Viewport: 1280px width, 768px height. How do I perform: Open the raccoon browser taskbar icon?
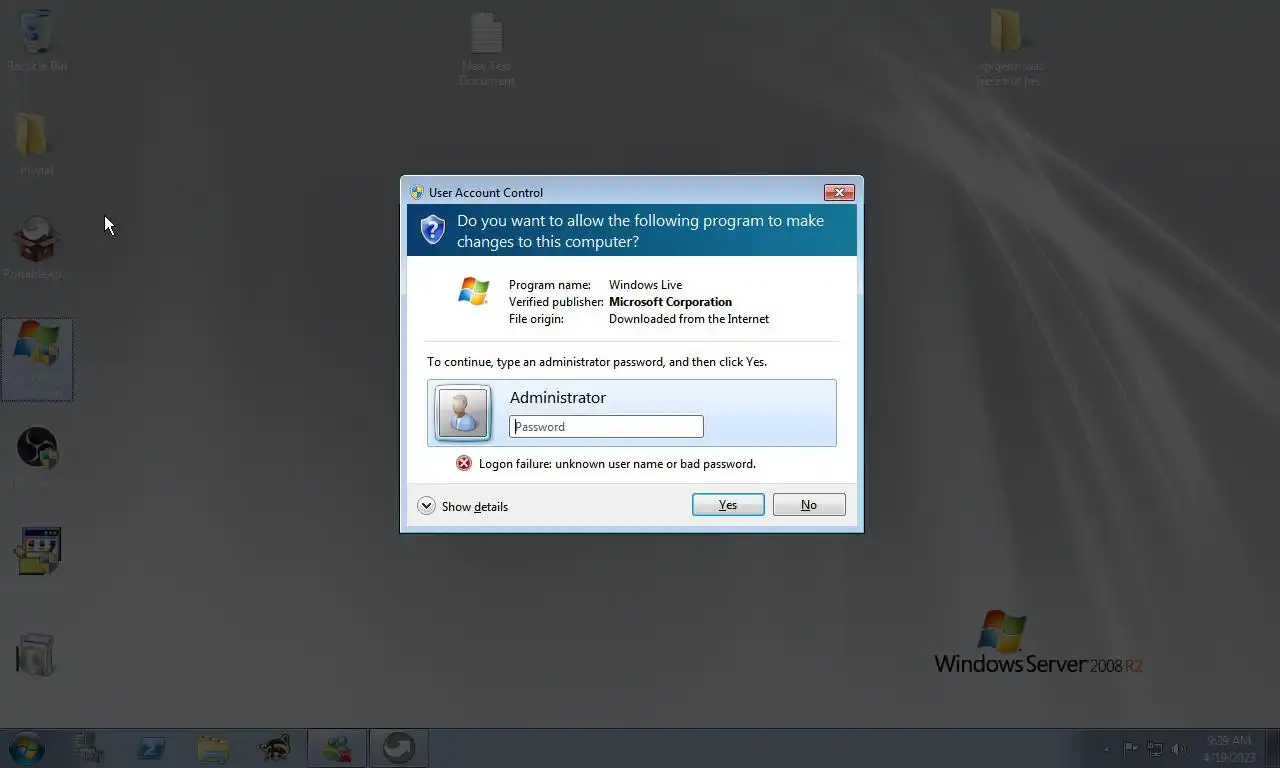[275, 748]
